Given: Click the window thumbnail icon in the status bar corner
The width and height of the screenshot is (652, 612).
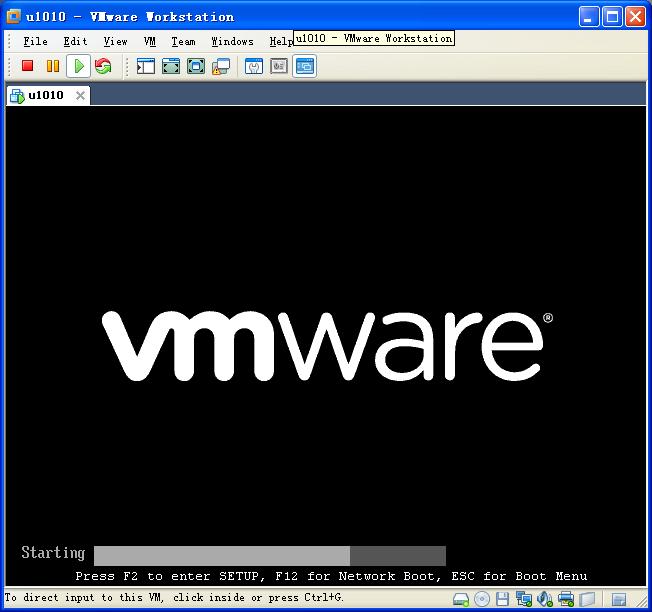Looking at the screenshot, I should tap(619, 599).
